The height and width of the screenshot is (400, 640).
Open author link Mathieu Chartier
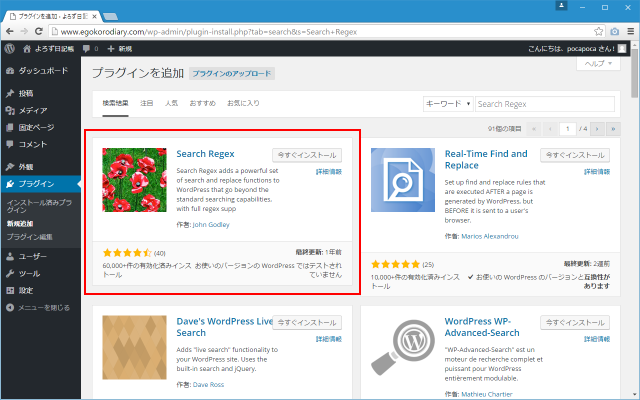tap(487, 394)
